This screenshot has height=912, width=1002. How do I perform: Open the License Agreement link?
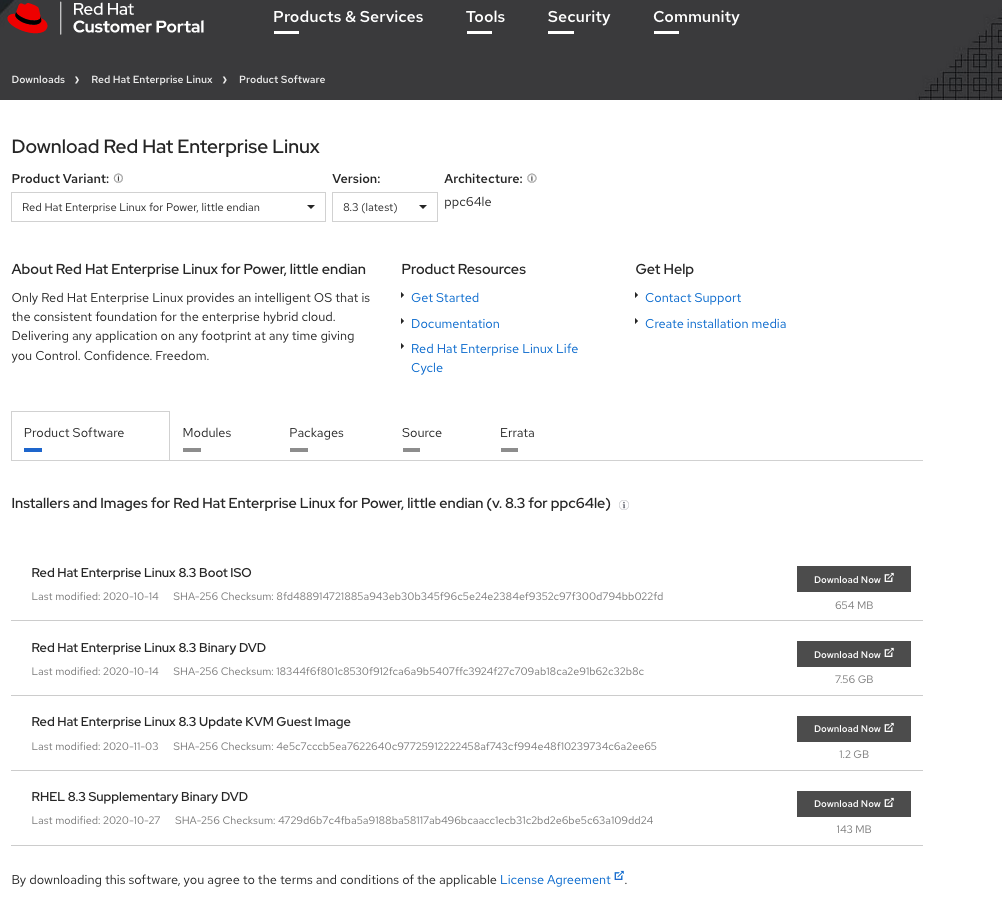(x=555, y=880)
